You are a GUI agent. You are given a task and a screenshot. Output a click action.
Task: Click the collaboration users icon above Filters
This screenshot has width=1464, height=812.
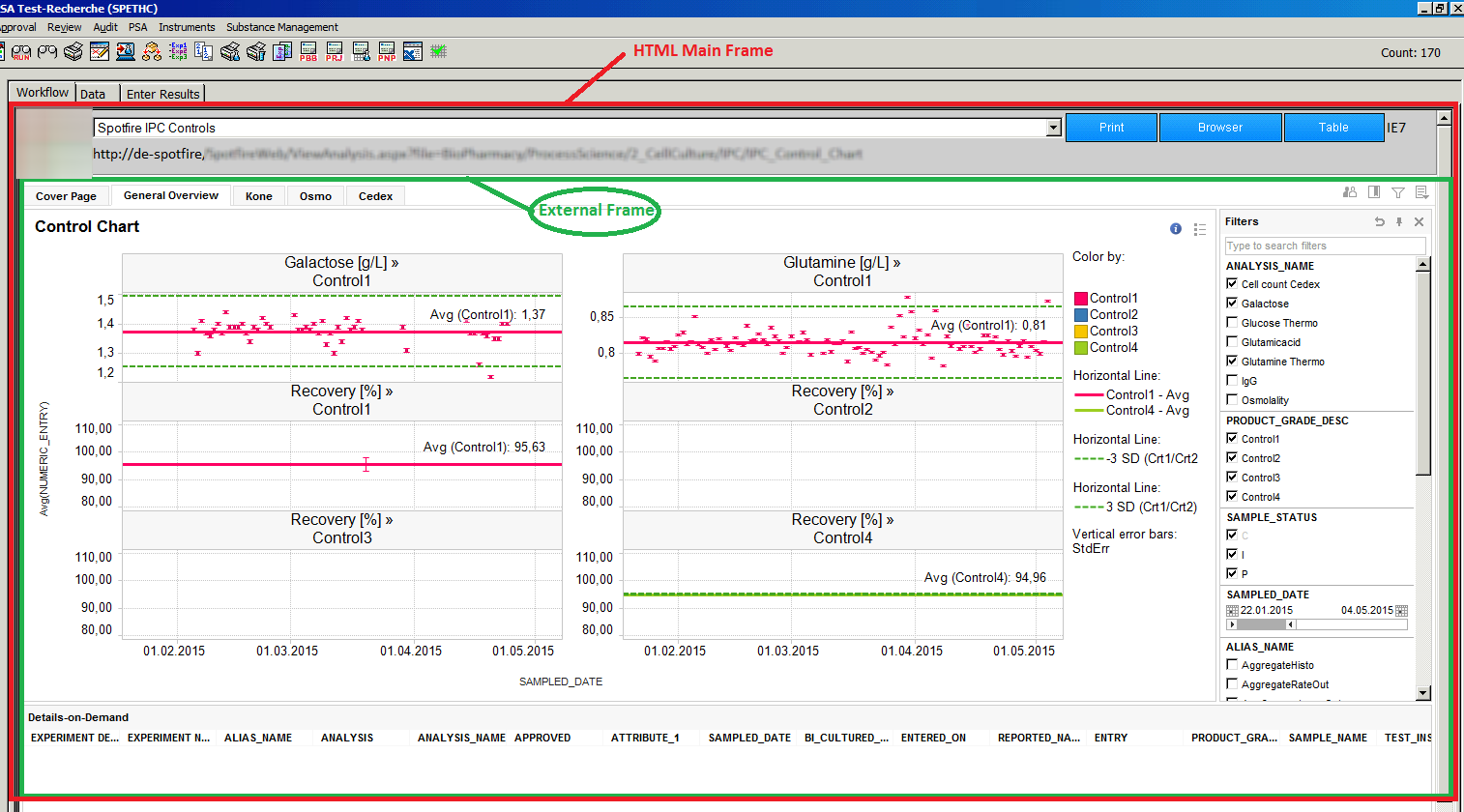pyautogui.click(x=1350, y=192)
